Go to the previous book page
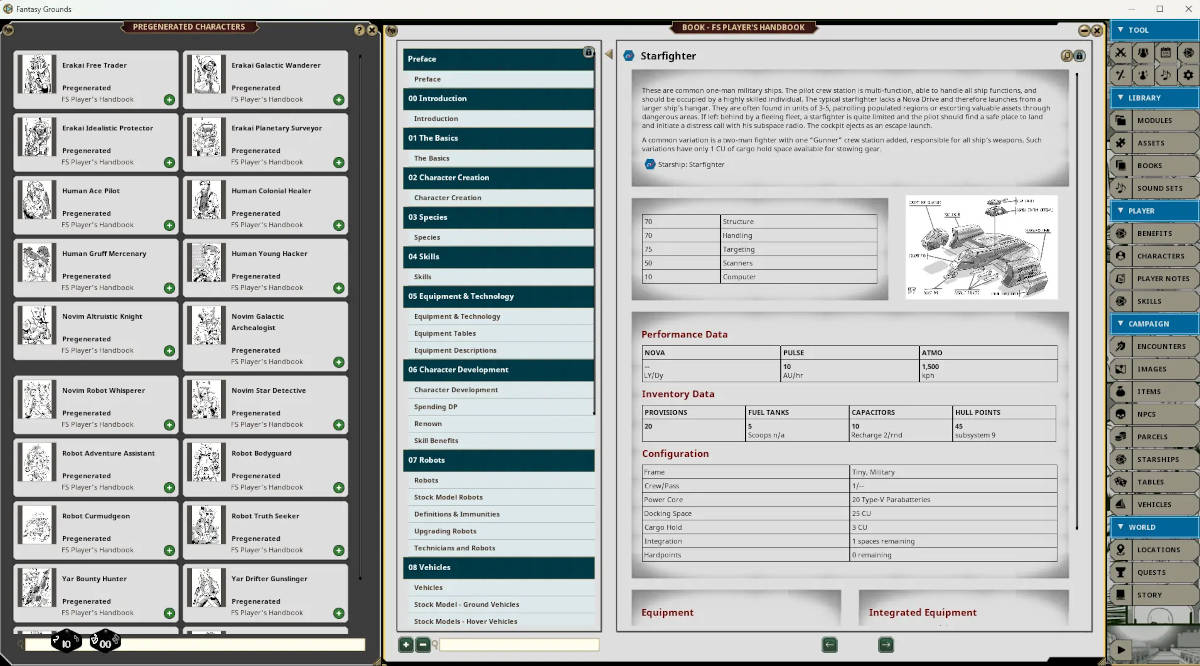Image resolution: width=1200 pixels, height=666 pixels. coord(829,645)
